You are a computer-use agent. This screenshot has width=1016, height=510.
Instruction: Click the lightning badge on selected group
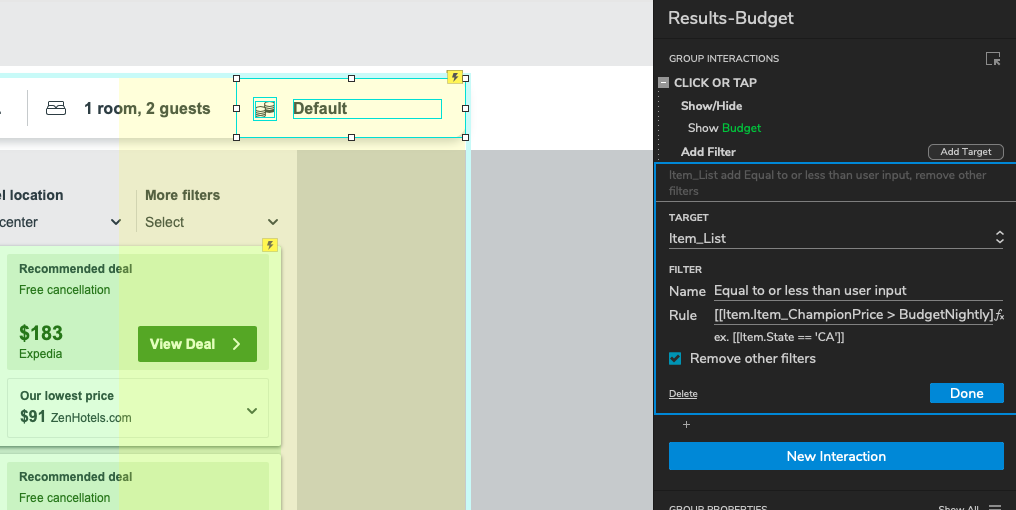coord(455,77)
